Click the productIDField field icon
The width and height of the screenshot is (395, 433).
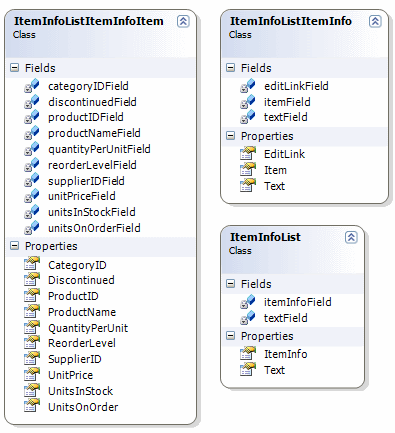pos(32,117)
